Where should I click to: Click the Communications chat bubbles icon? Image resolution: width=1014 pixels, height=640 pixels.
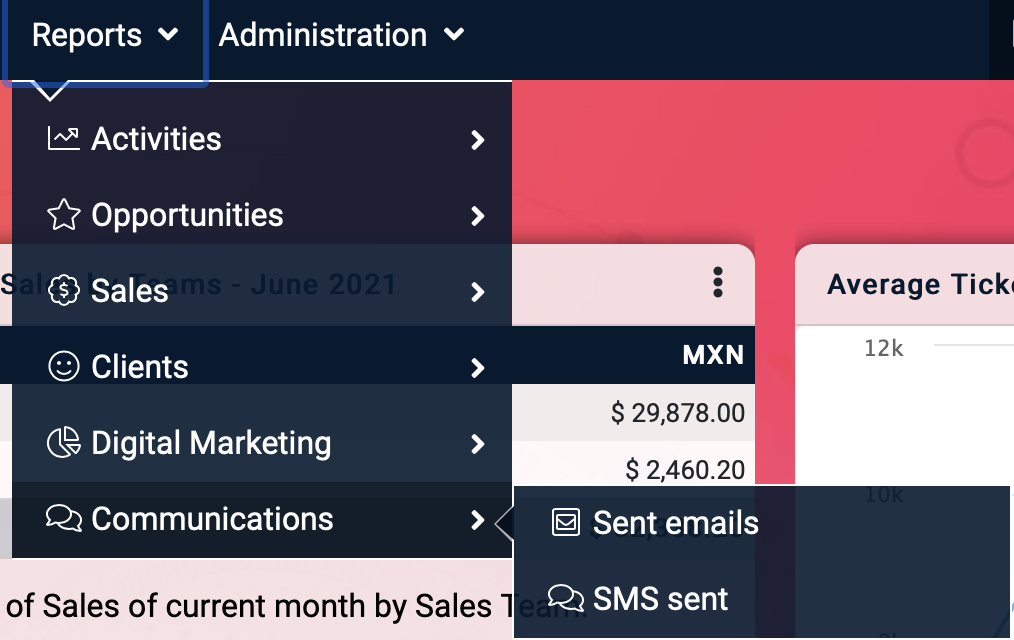point(63,518)
